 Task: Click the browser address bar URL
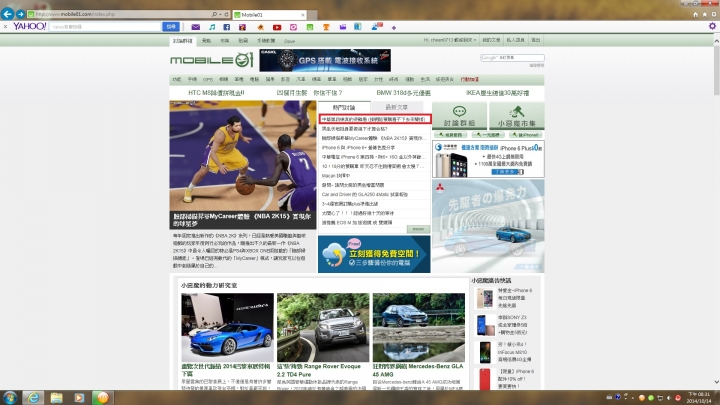(x=75, y=14)
